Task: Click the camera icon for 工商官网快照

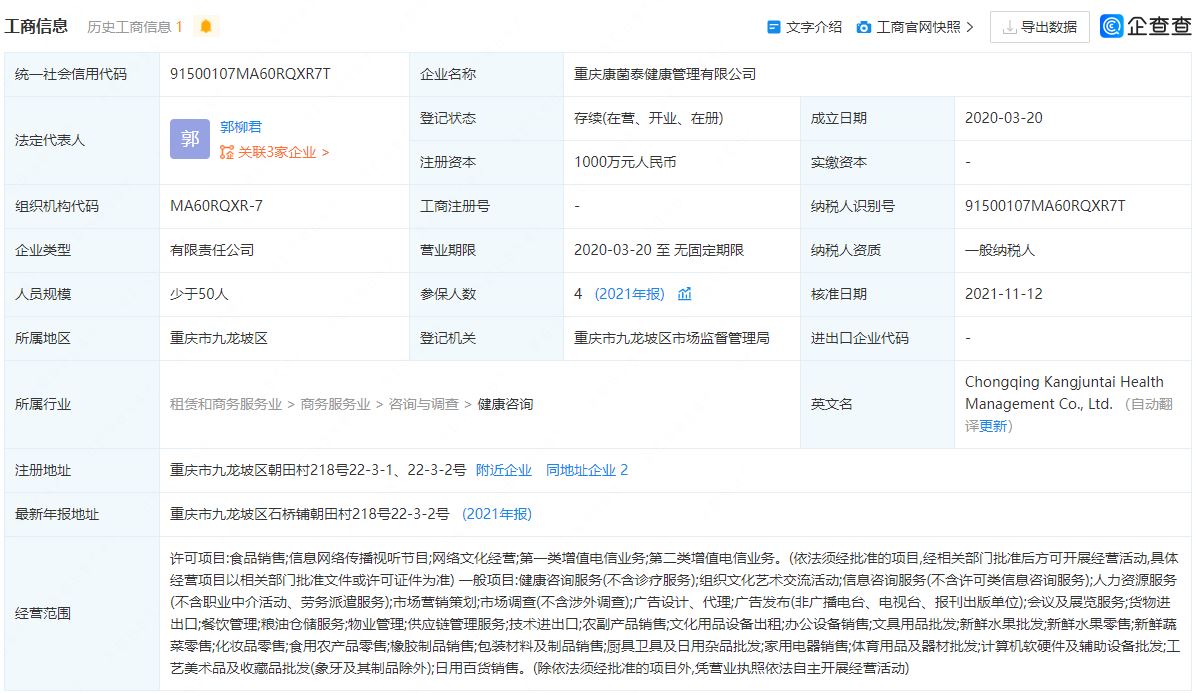Action: pos(864,27)
